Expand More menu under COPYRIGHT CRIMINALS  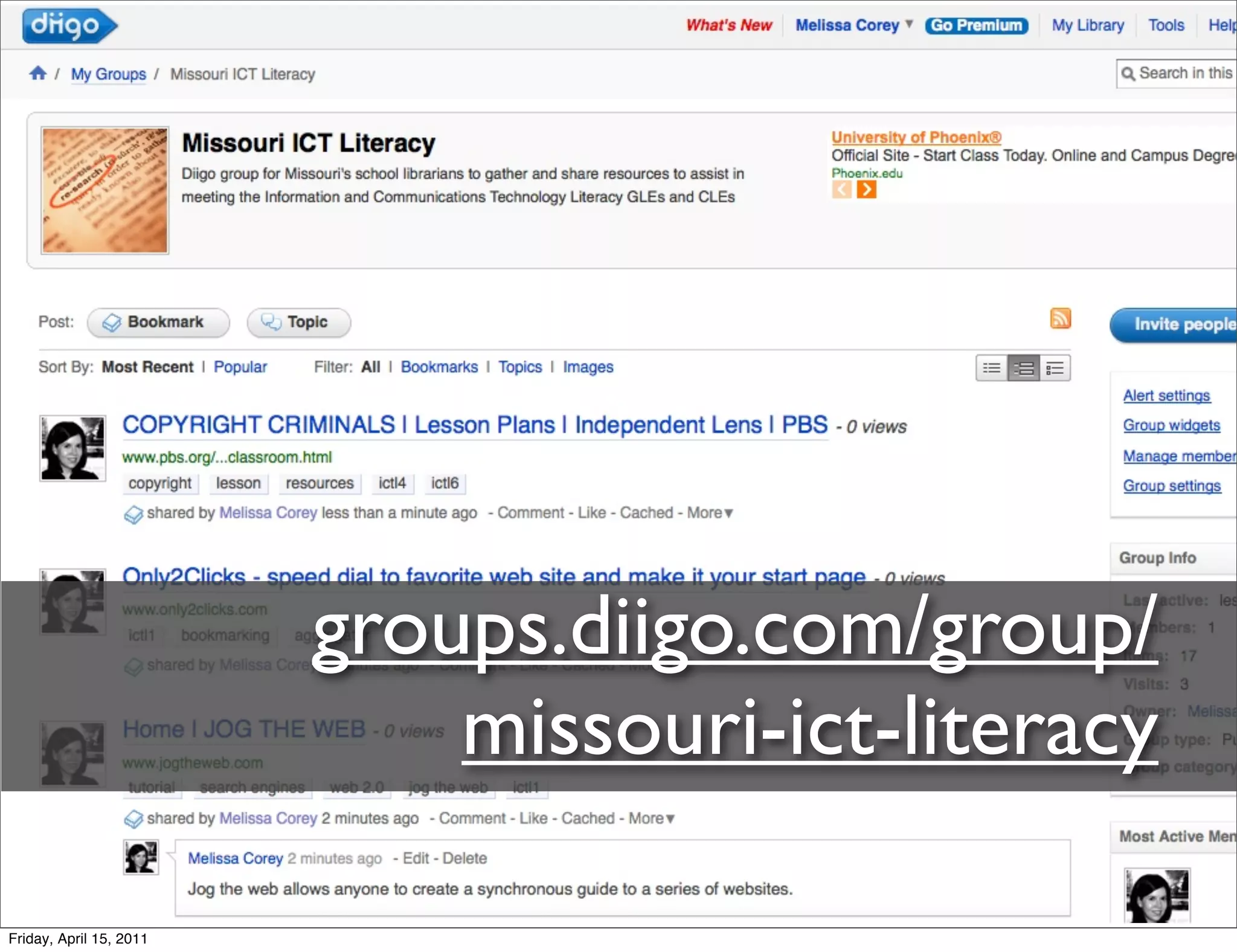point(710,513)
